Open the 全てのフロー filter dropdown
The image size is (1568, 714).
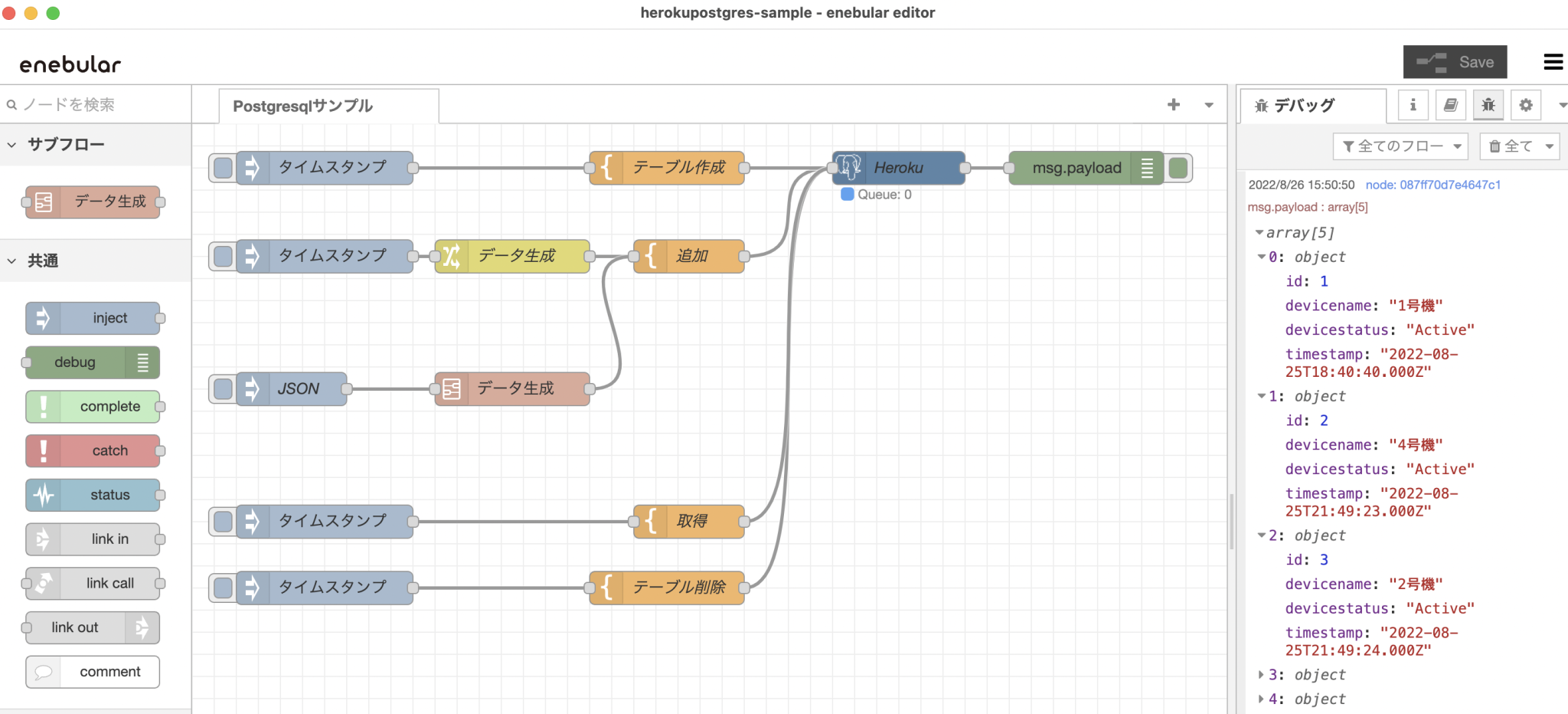[x=1400, y=146]
